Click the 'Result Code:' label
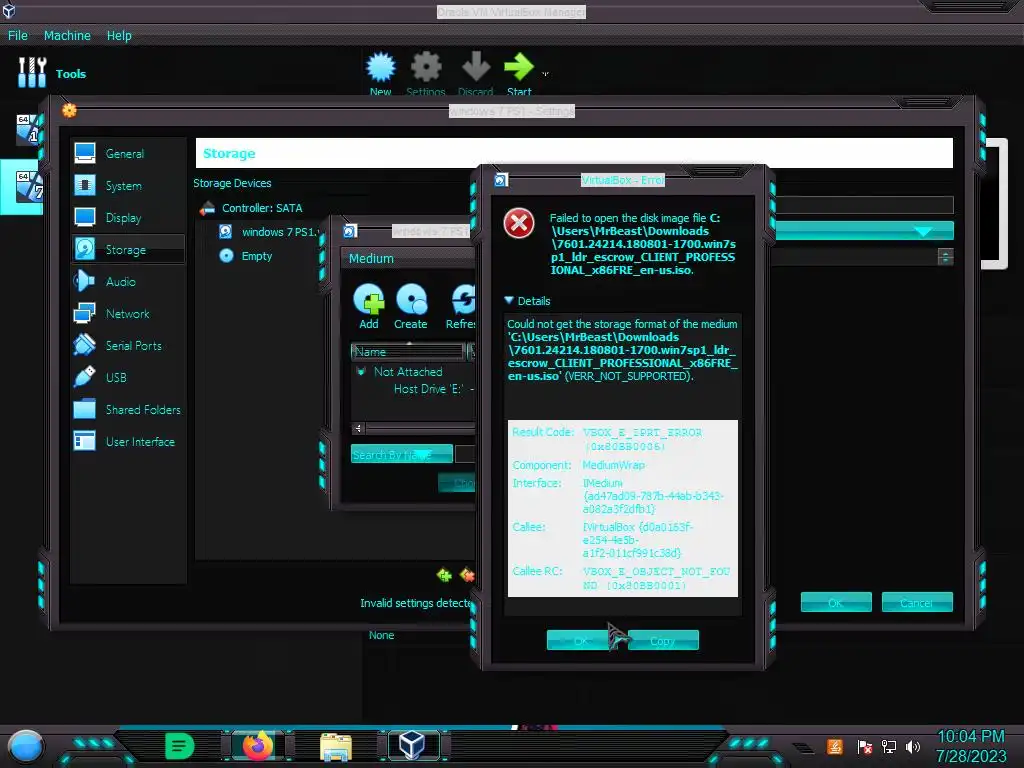 pyautogui.click(x=543, y=432)
